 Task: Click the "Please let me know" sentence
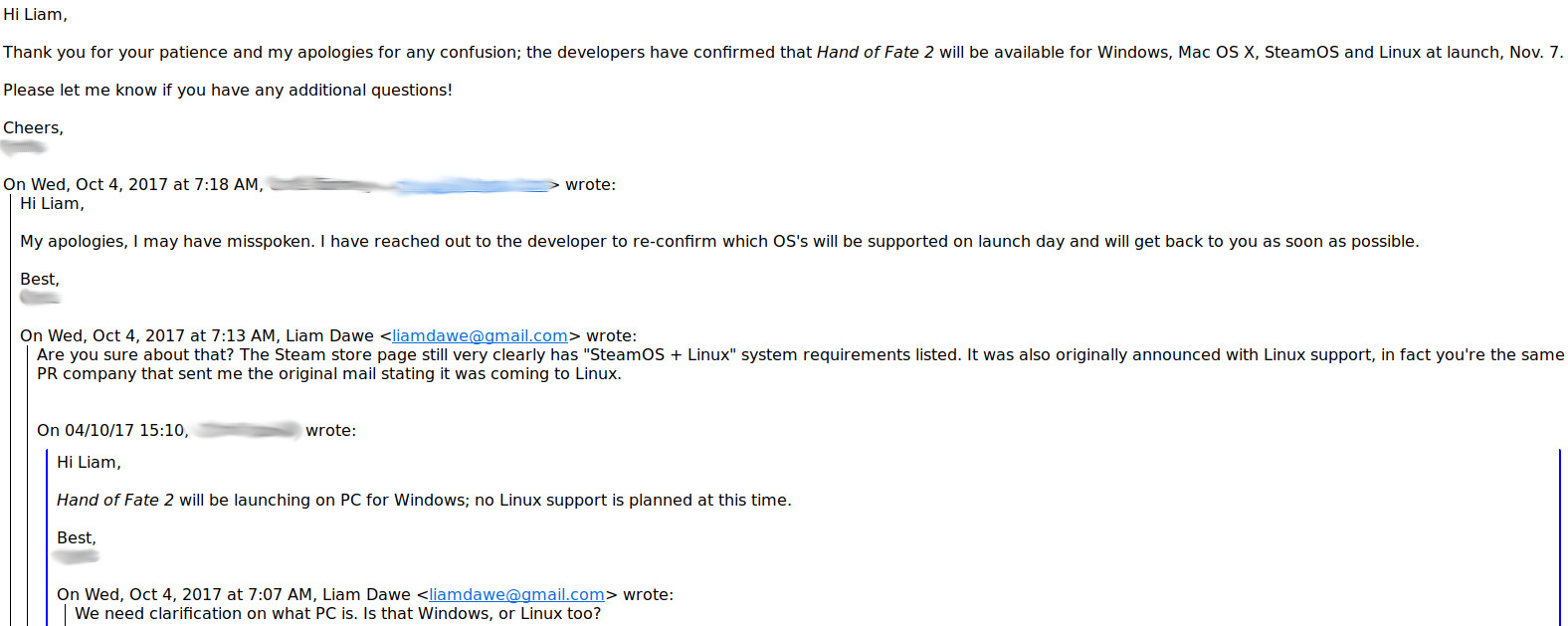(228, 91)
